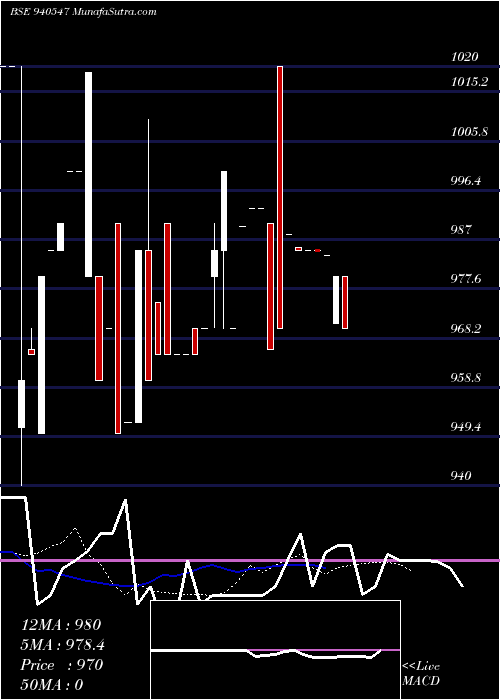Viewport: 500px width, 700px height.
Task: Click the 940 price axis label
Action: coord(461,476)
